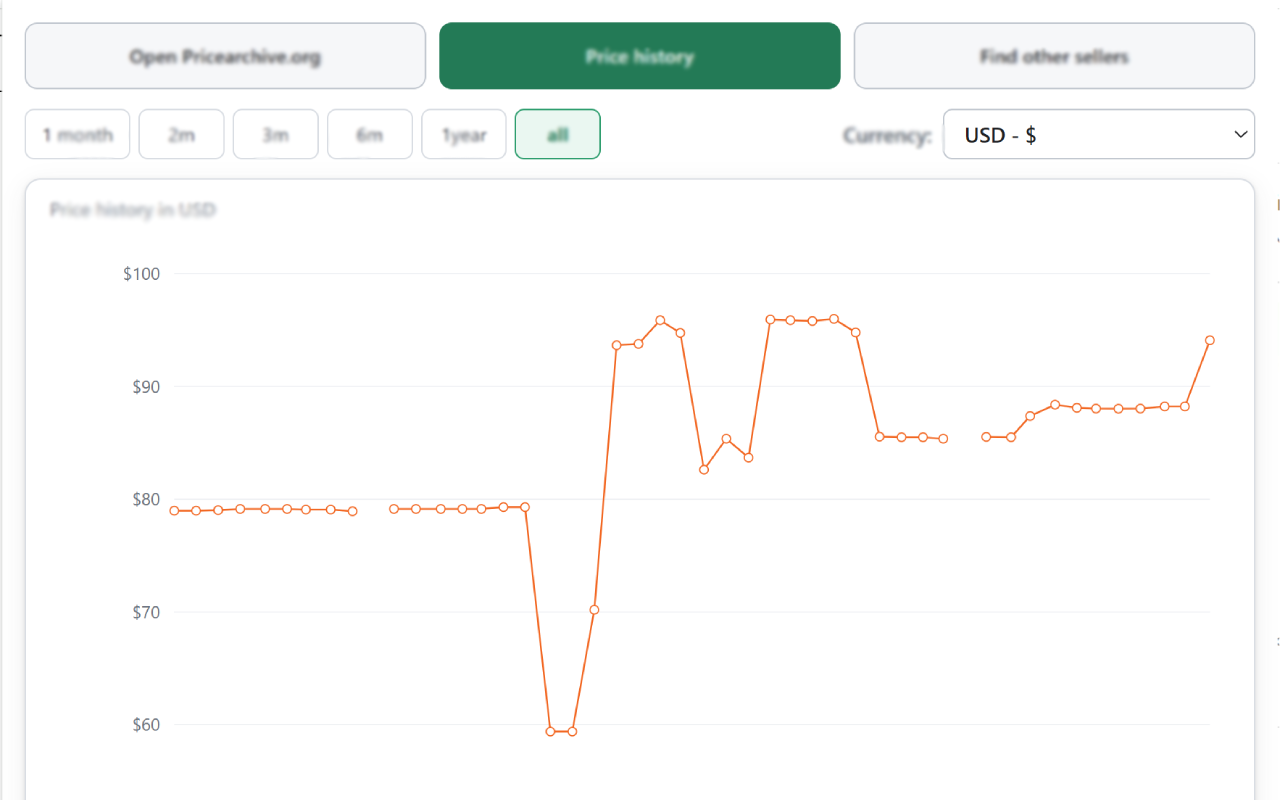
Task: Select the 3m time range
Action: click(x=276, y=134)
